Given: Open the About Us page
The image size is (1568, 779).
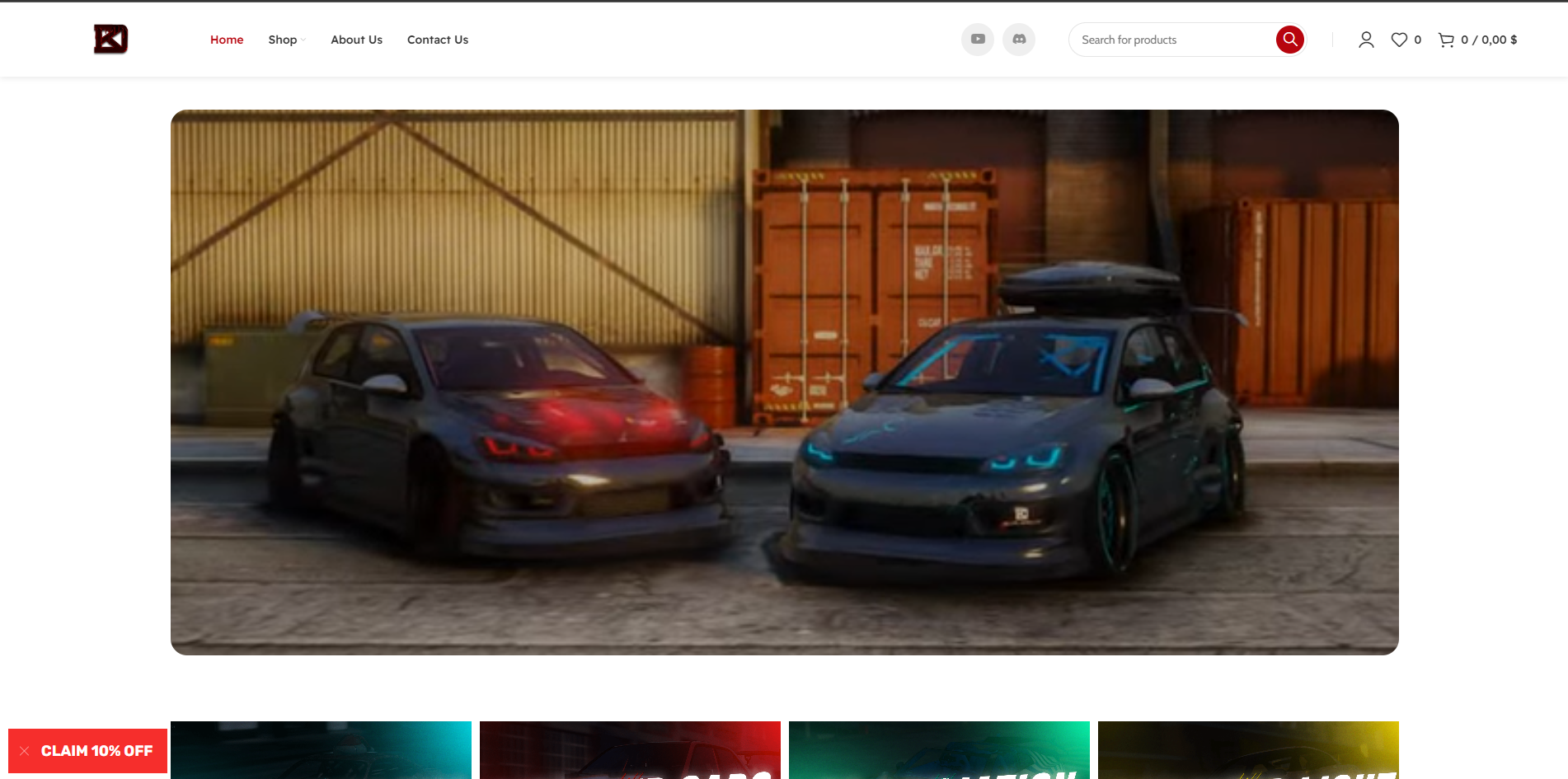Looking at the screenshot, I should coord(356,40).
